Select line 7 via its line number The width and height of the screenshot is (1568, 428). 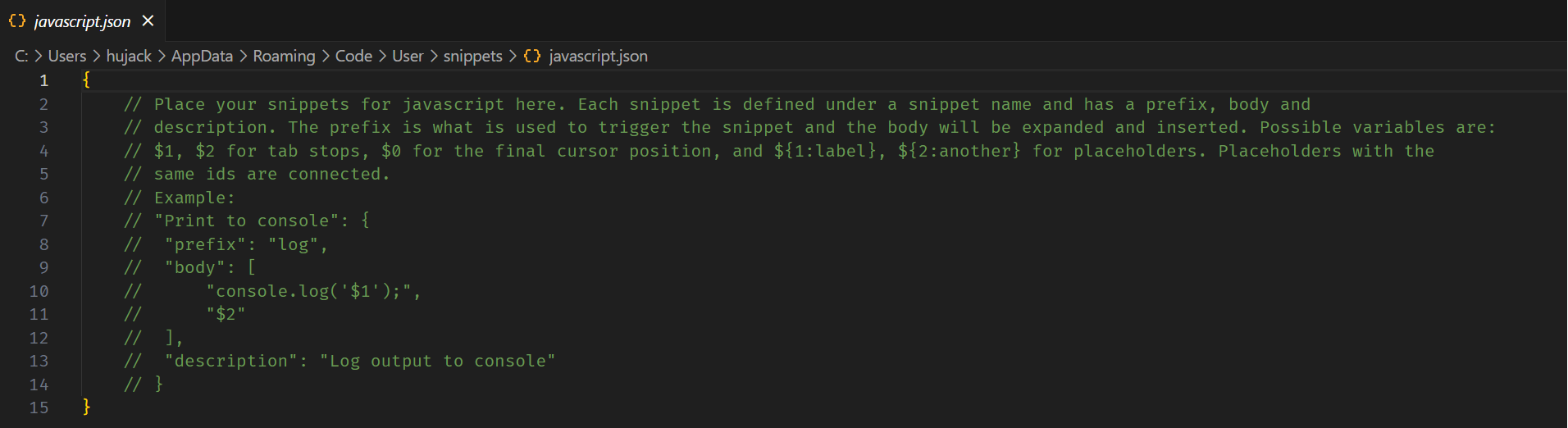44,221
